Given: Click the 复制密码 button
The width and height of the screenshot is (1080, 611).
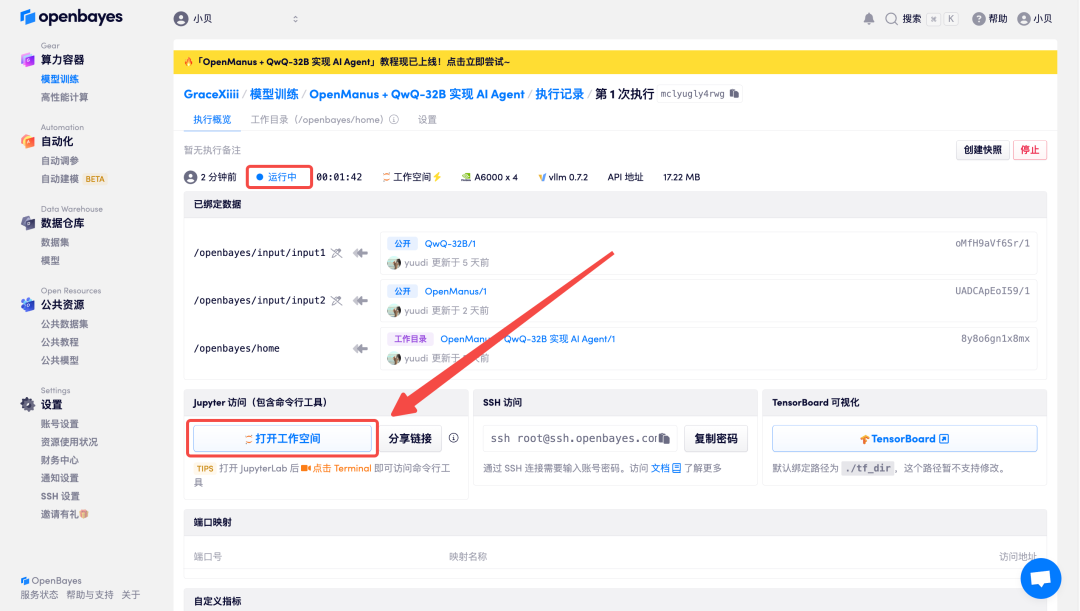Looking at the screenshot, I should click(716, 438).
